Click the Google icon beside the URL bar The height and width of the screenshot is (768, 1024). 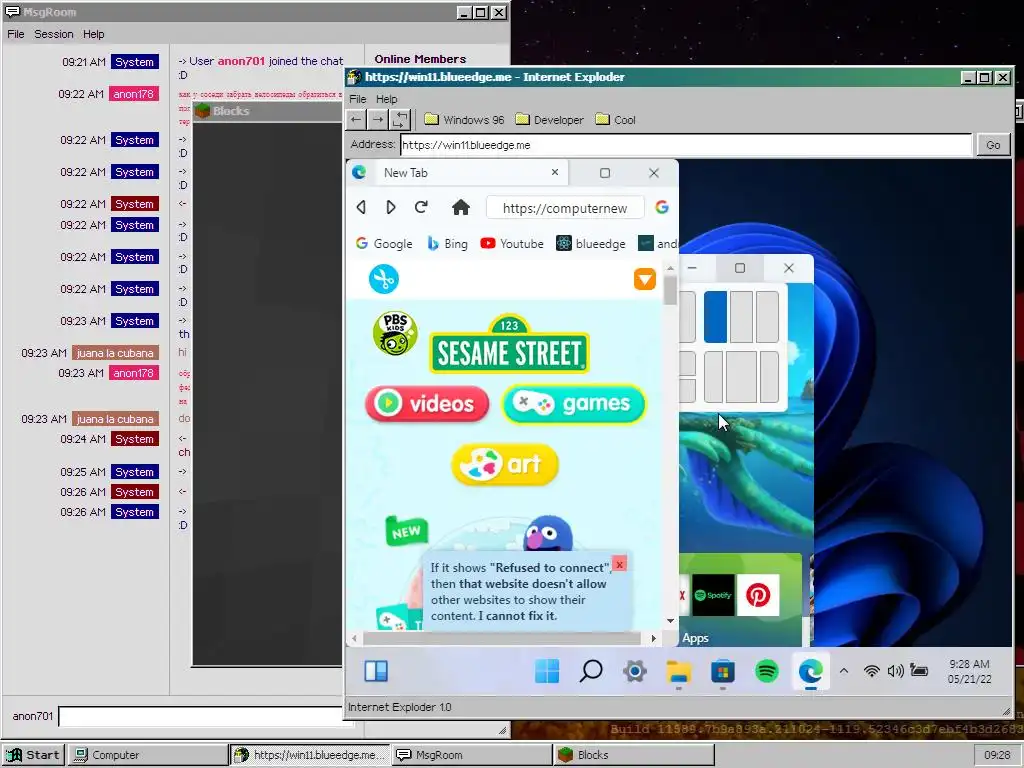tap(662, 208)
